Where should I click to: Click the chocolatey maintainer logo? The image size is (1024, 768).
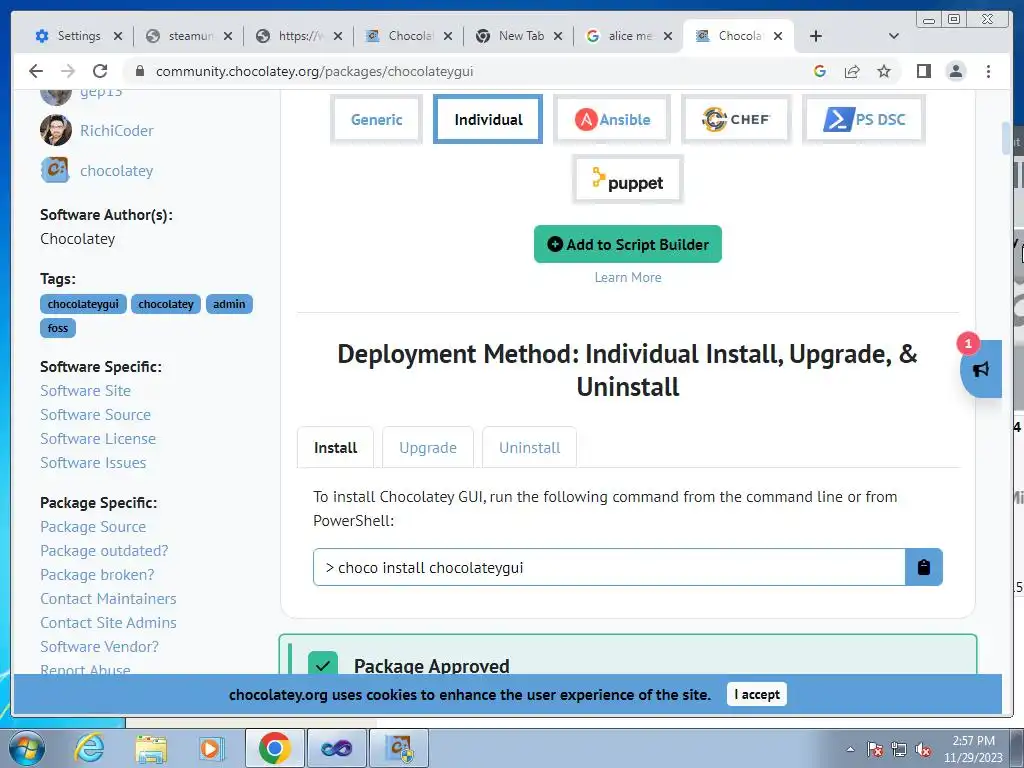click(56, 170)
